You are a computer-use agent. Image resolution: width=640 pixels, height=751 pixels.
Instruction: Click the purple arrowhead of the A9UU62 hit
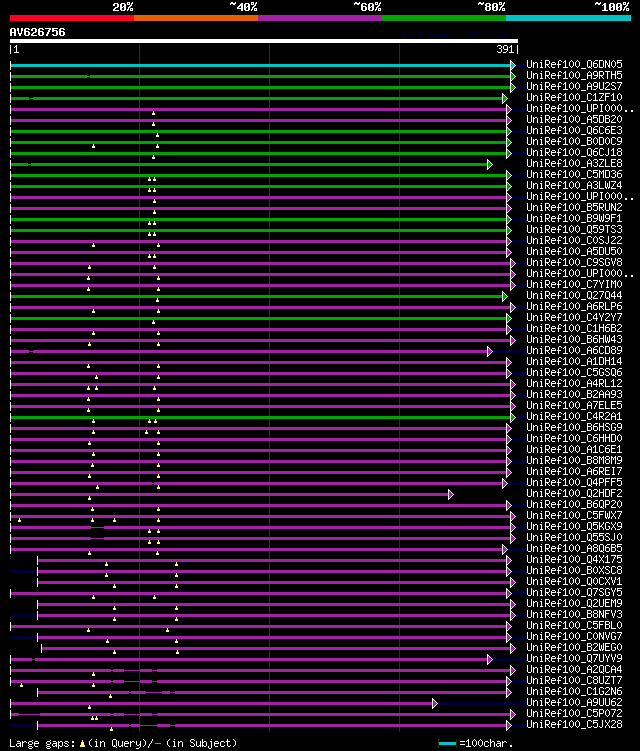pyautogui.click(x=434, y=703)
